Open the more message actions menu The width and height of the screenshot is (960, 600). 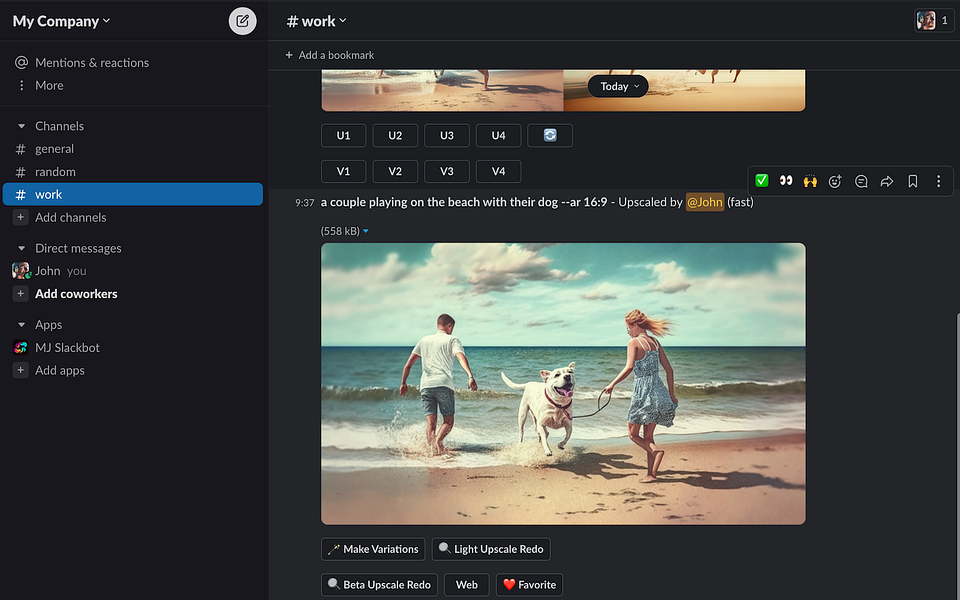[x=938, y=181]
